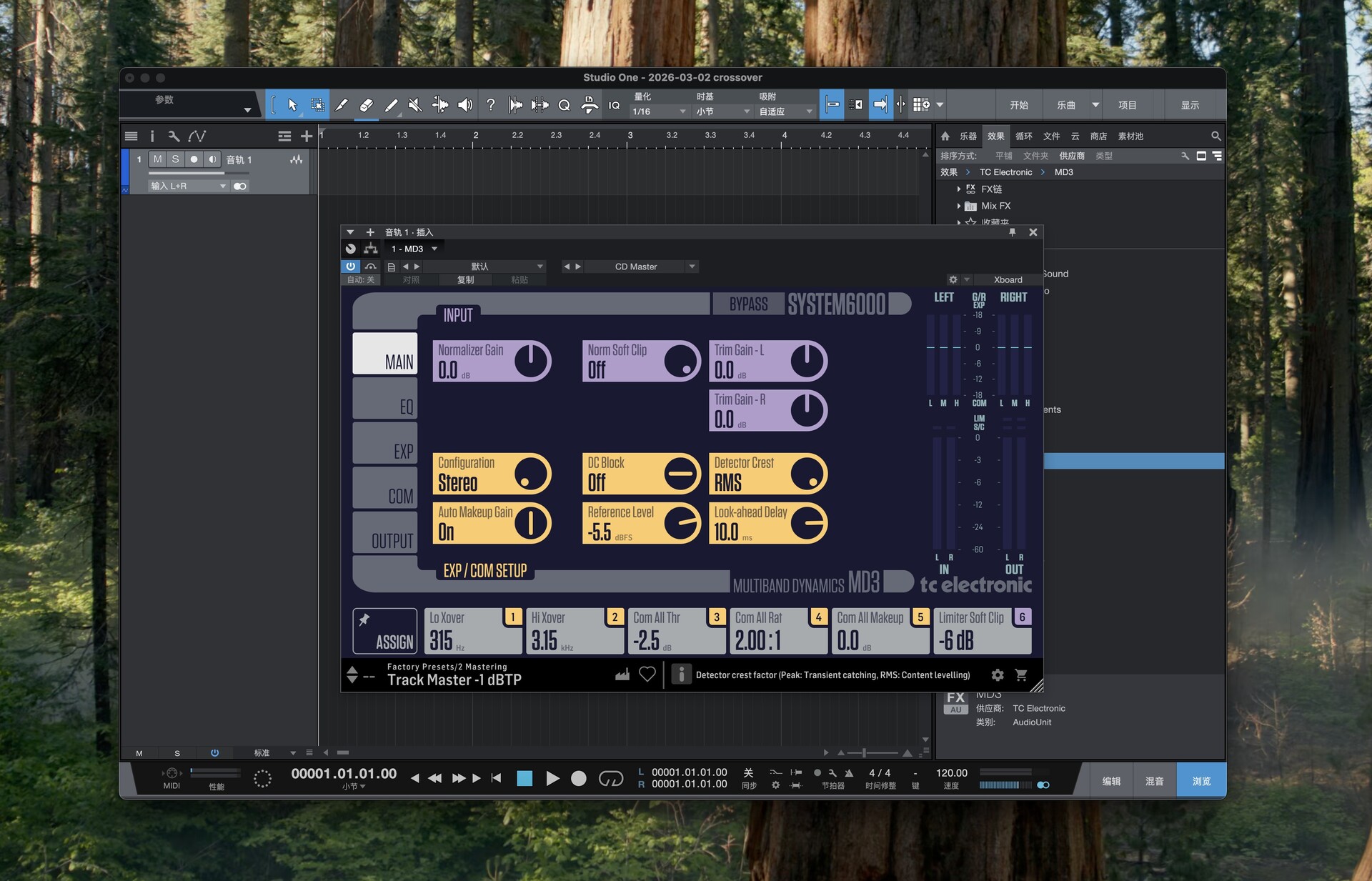
Task: Open the loop playback icon in transport
Action: point(612,779)
